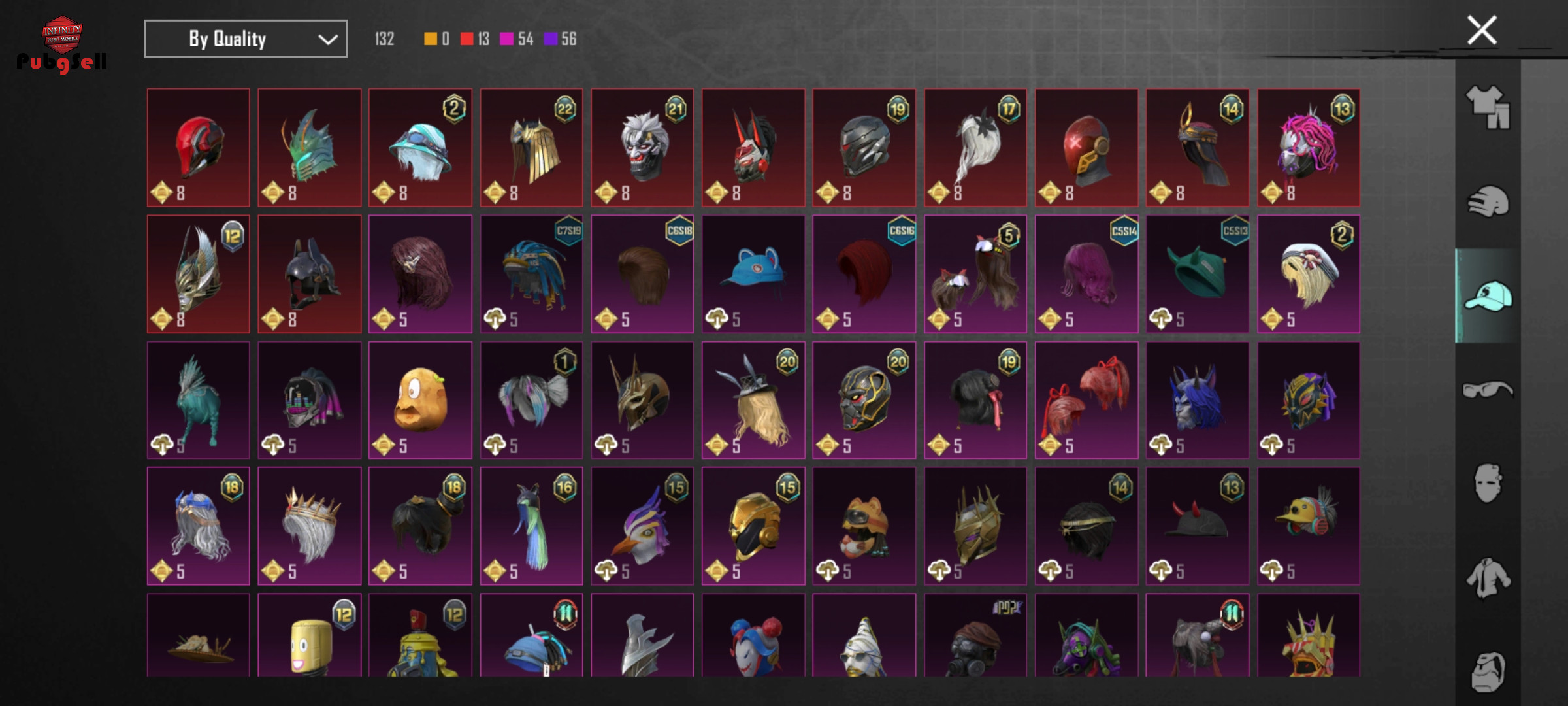The image size is (1568, 706).
Task: Open the glasses category icon
Action: [x=1488, y=390]
